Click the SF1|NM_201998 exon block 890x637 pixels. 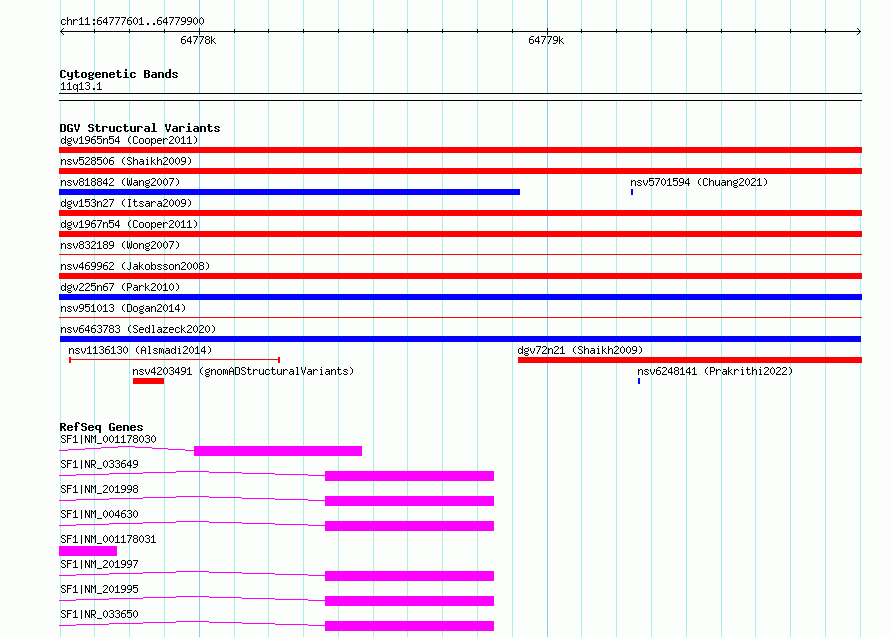409,501
